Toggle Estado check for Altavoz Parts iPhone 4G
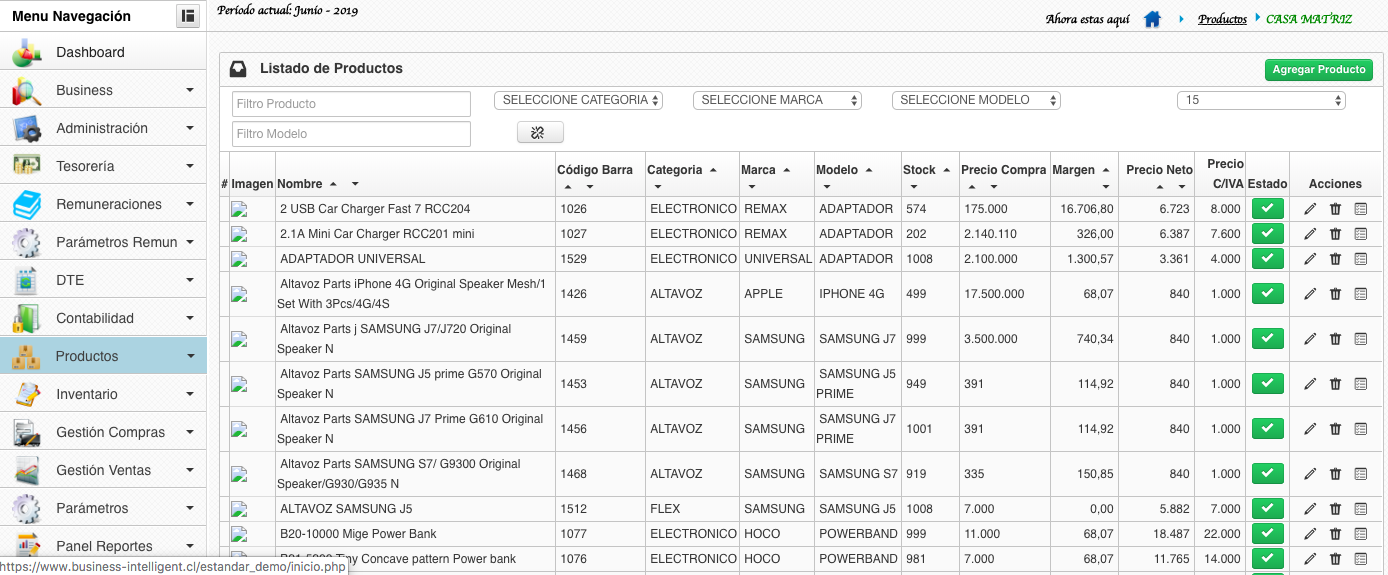The height and width of the screenshot is (575, 1388). pos(1267,294)
